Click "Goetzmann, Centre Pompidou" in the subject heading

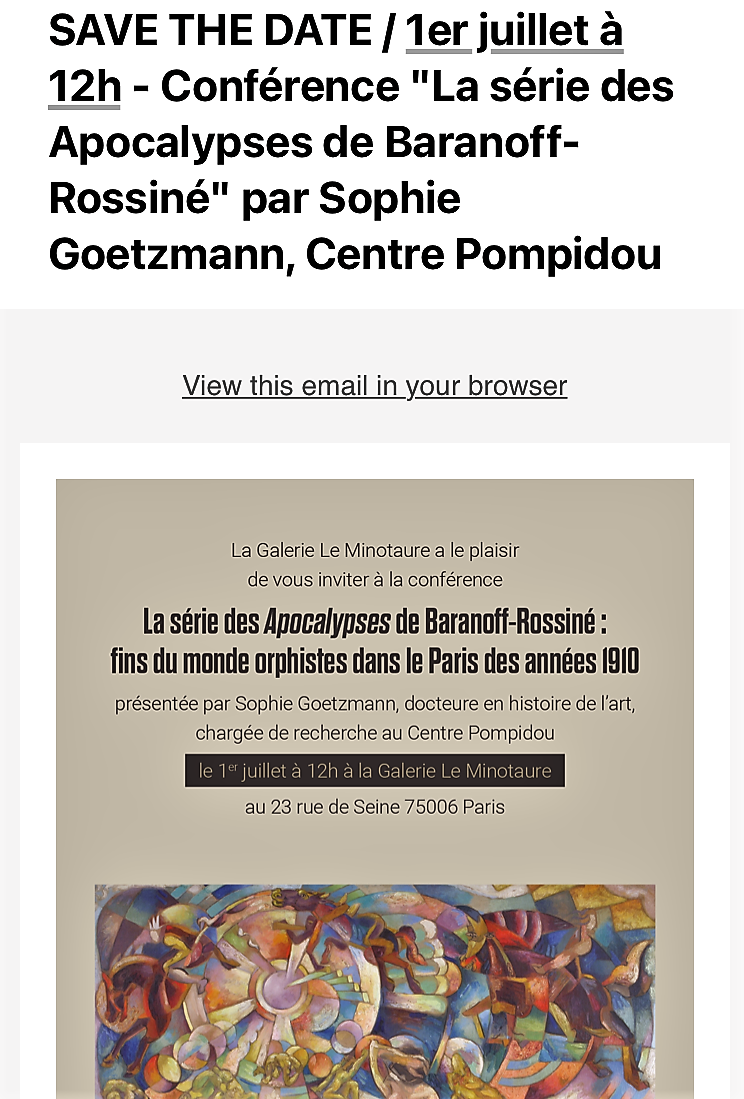click(355, 254)
